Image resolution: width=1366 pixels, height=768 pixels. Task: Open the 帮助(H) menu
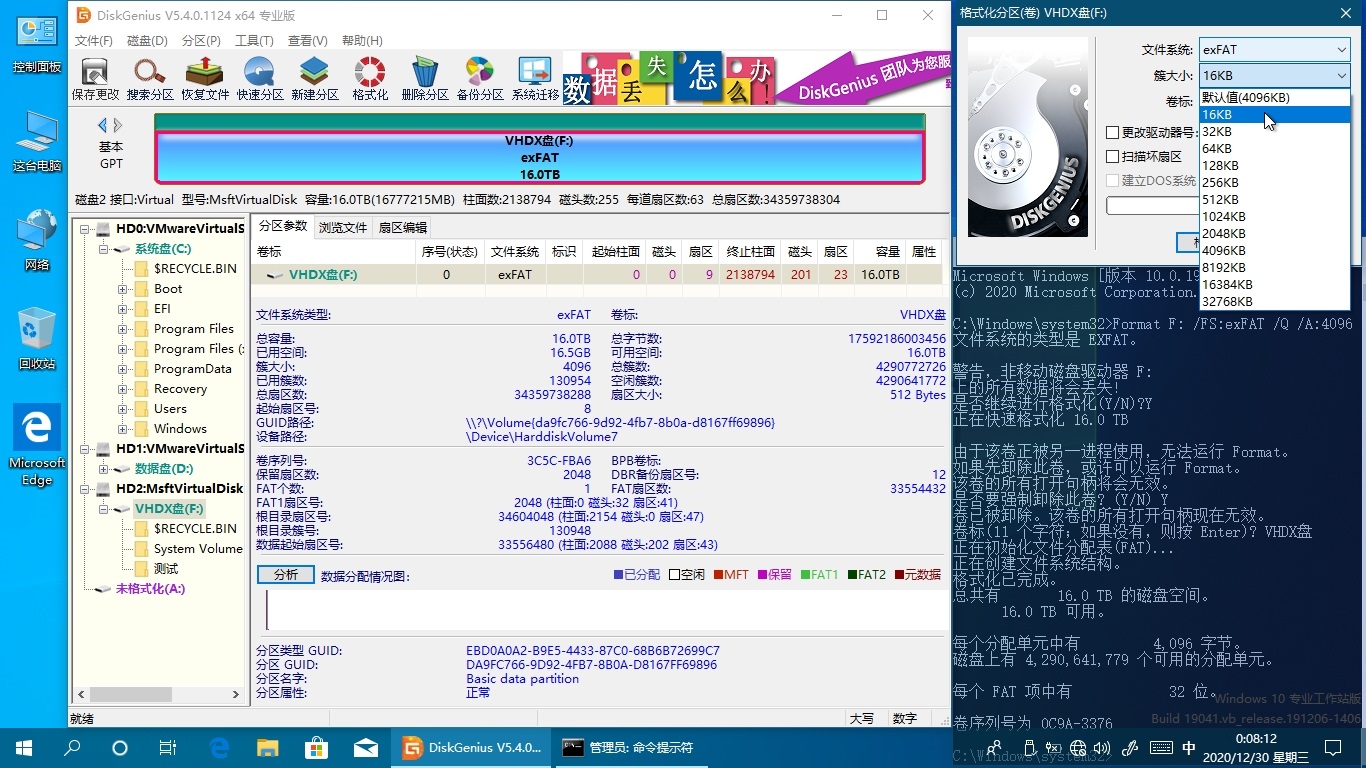tap(362, 40)
